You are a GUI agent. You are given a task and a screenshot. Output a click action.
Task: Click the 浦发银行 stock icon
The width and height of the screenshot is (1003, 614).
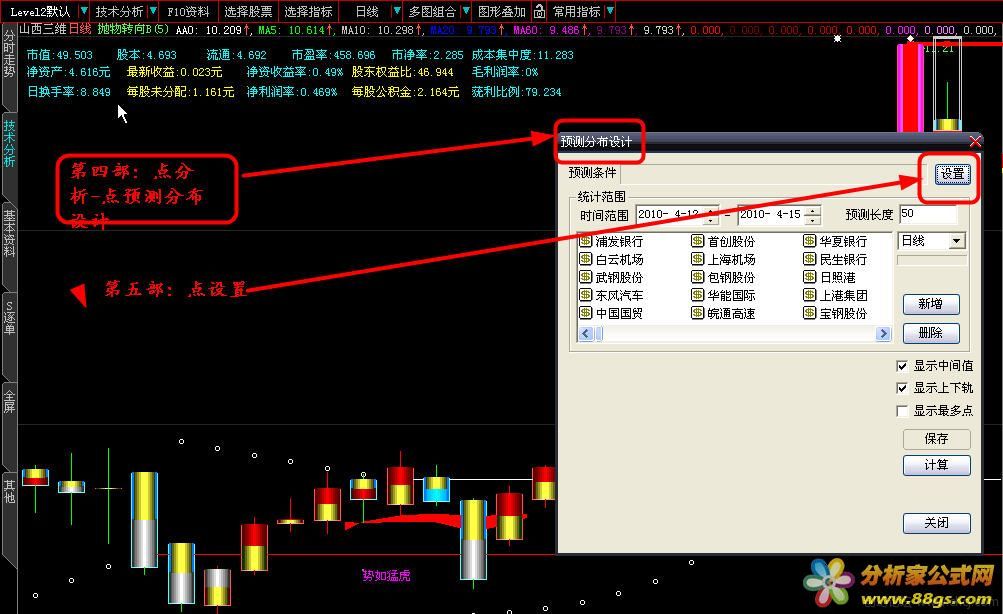[585, 242]
